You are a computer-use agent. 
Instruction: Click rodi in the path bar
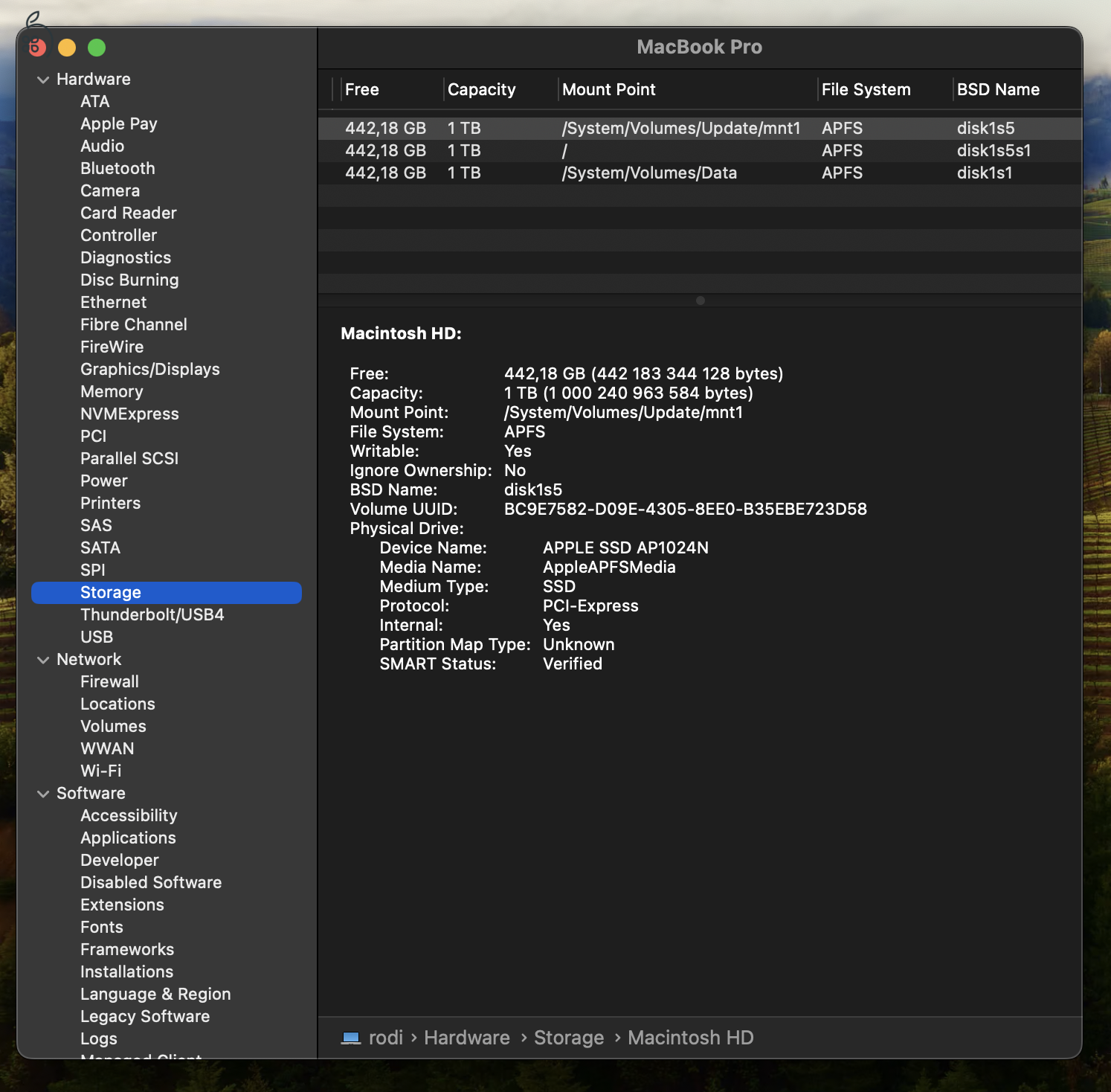coord(386,1038)
